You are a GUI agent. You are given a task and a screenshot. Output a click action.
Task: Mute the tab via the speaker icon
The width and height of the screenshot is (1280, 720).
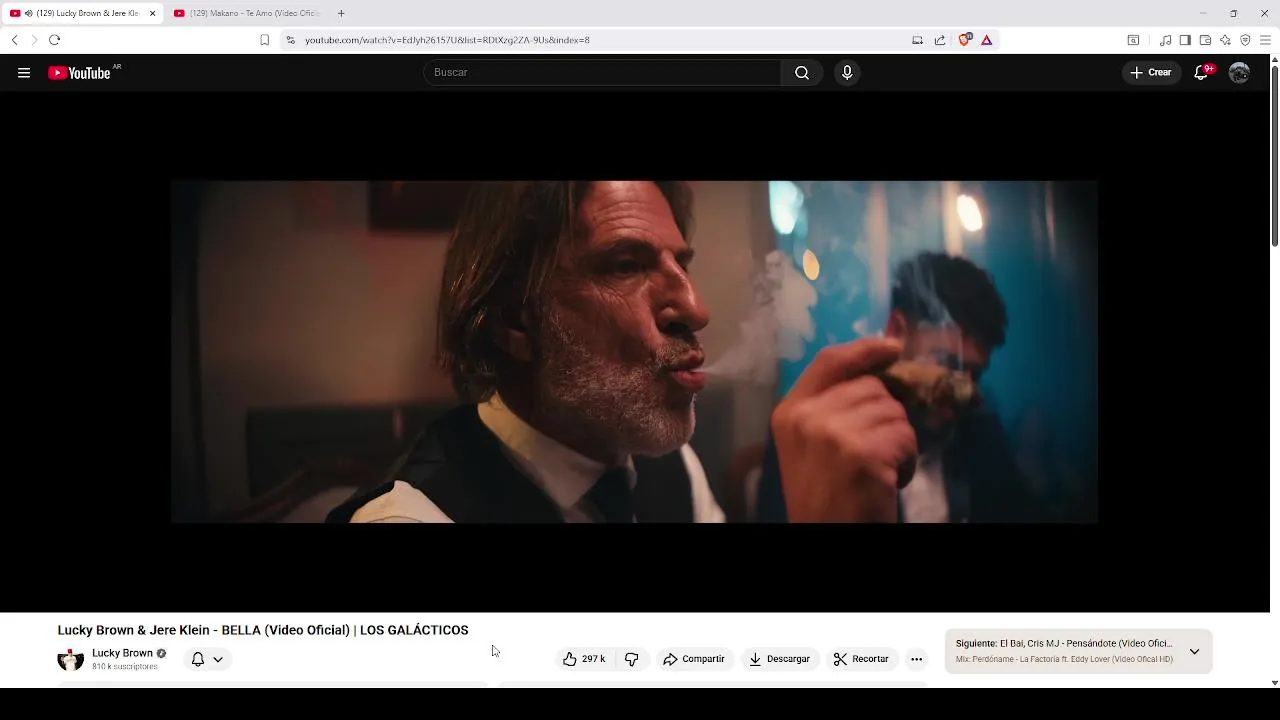(x=28, y=13)
